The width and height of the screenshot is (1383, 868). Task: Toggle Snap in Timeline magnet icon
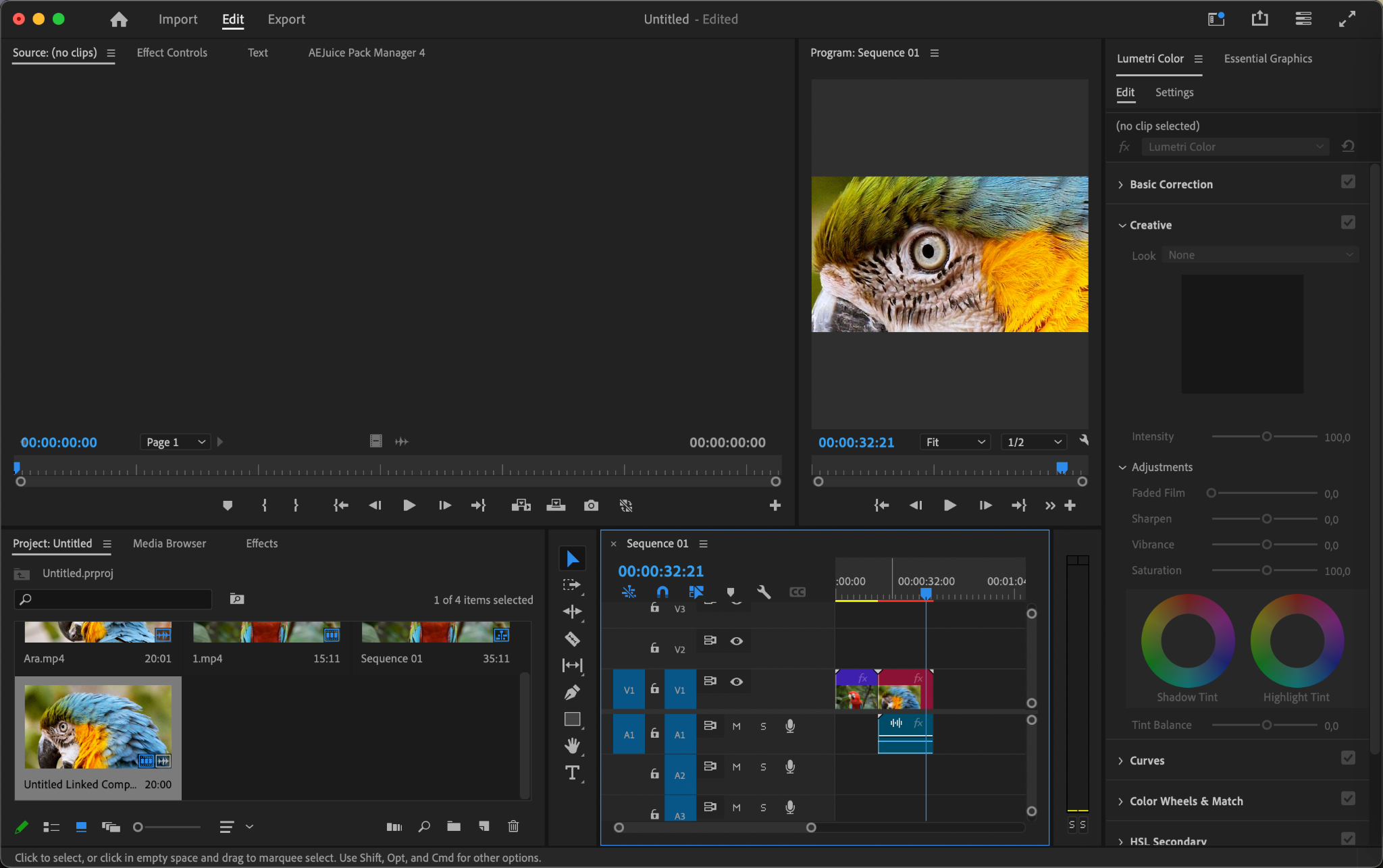662,592
